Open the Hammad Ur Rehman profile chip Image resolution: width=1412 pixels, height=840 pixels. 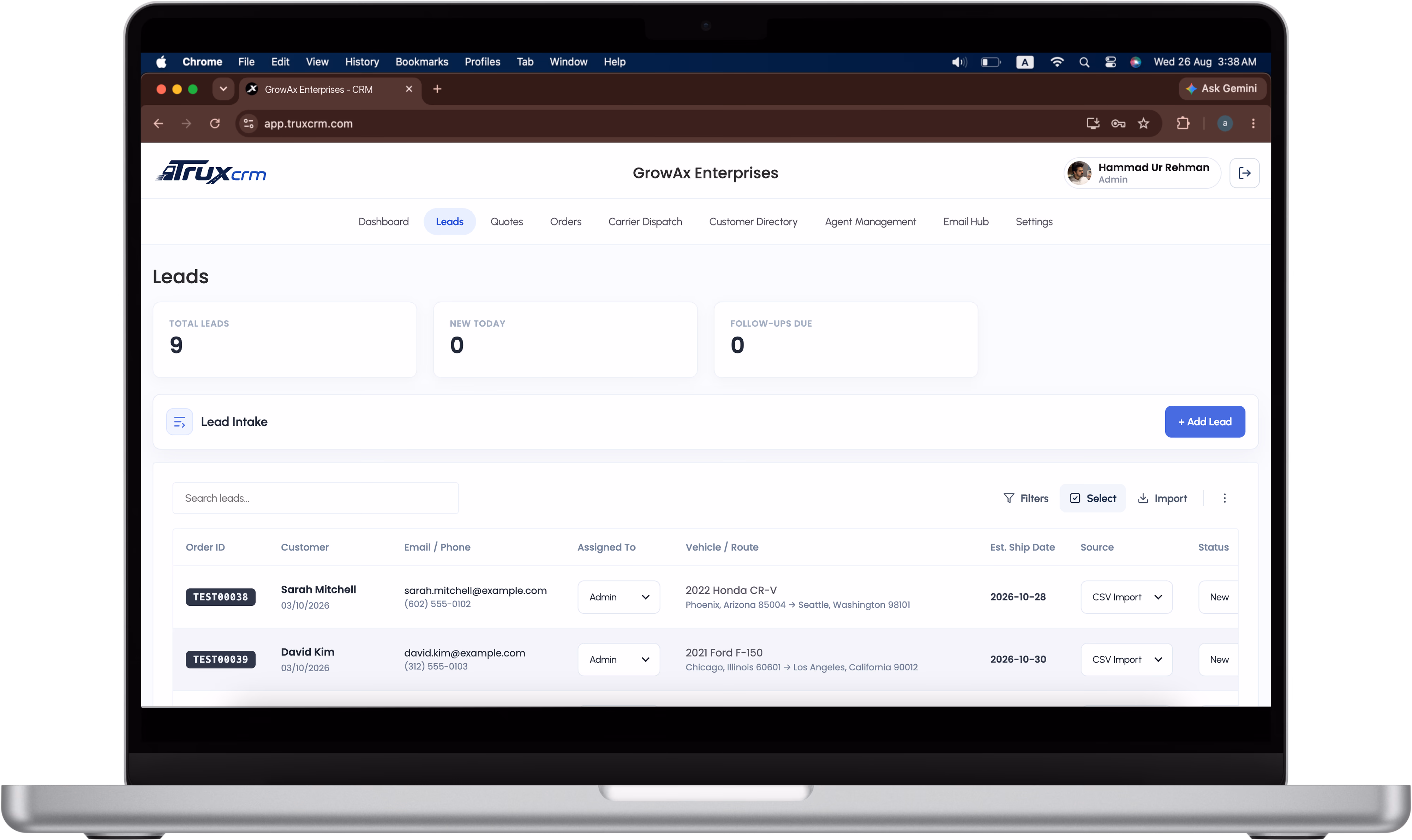(x=1142, y=173)
